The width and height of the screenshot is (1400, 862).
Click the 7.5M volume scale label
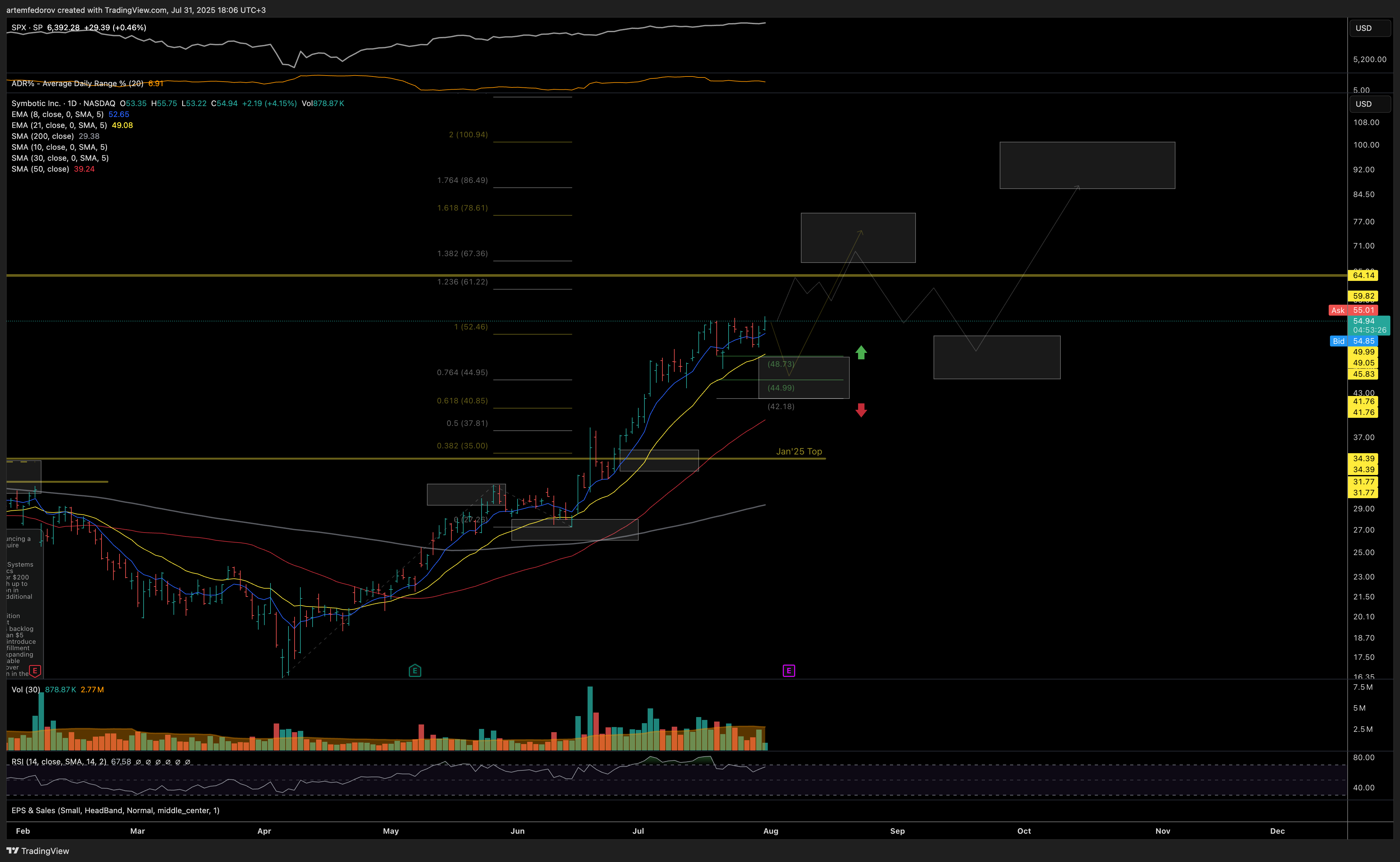pos(1362,687)
